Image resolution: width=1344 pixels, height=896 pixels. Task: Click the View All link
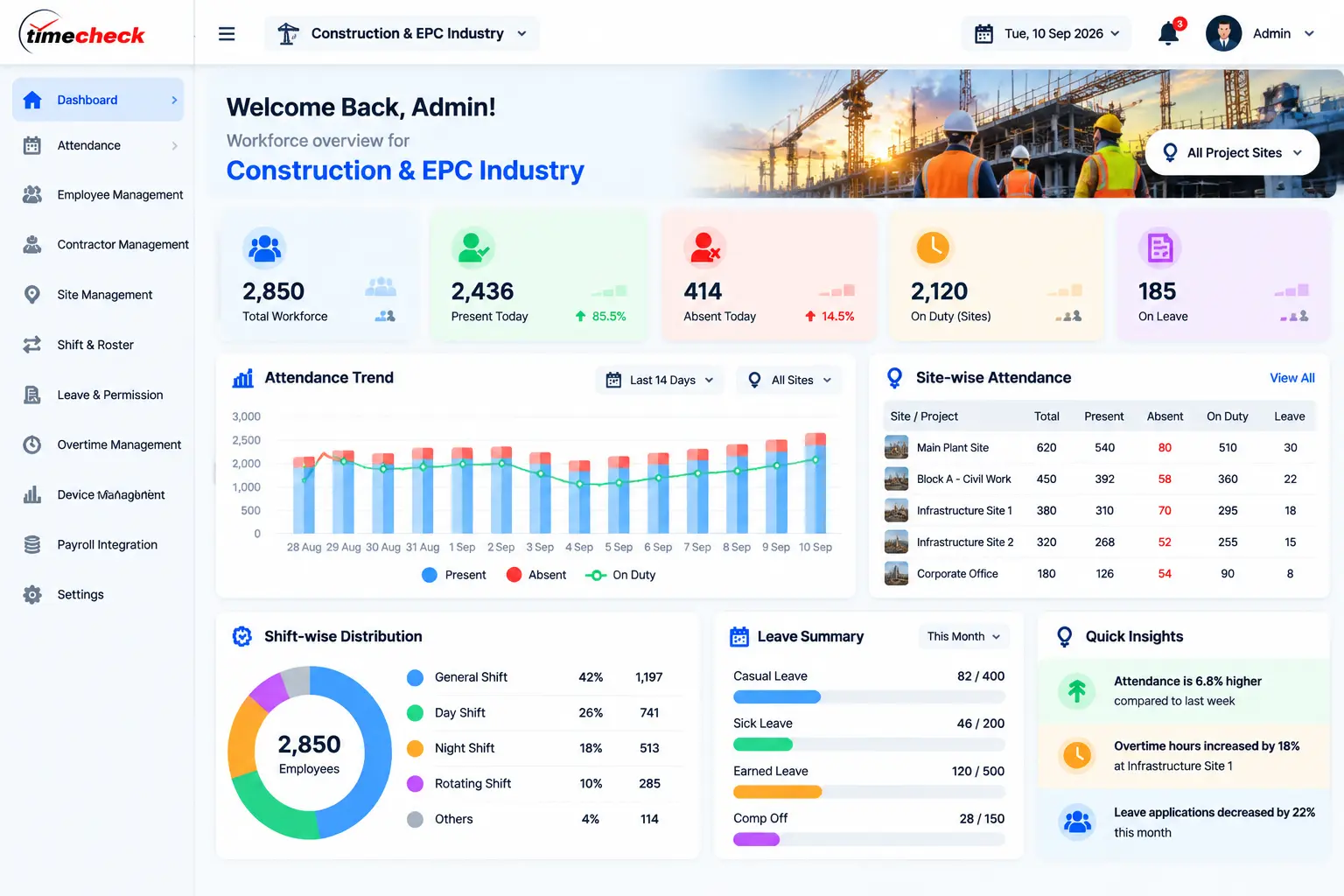(x=1292, y=378)
